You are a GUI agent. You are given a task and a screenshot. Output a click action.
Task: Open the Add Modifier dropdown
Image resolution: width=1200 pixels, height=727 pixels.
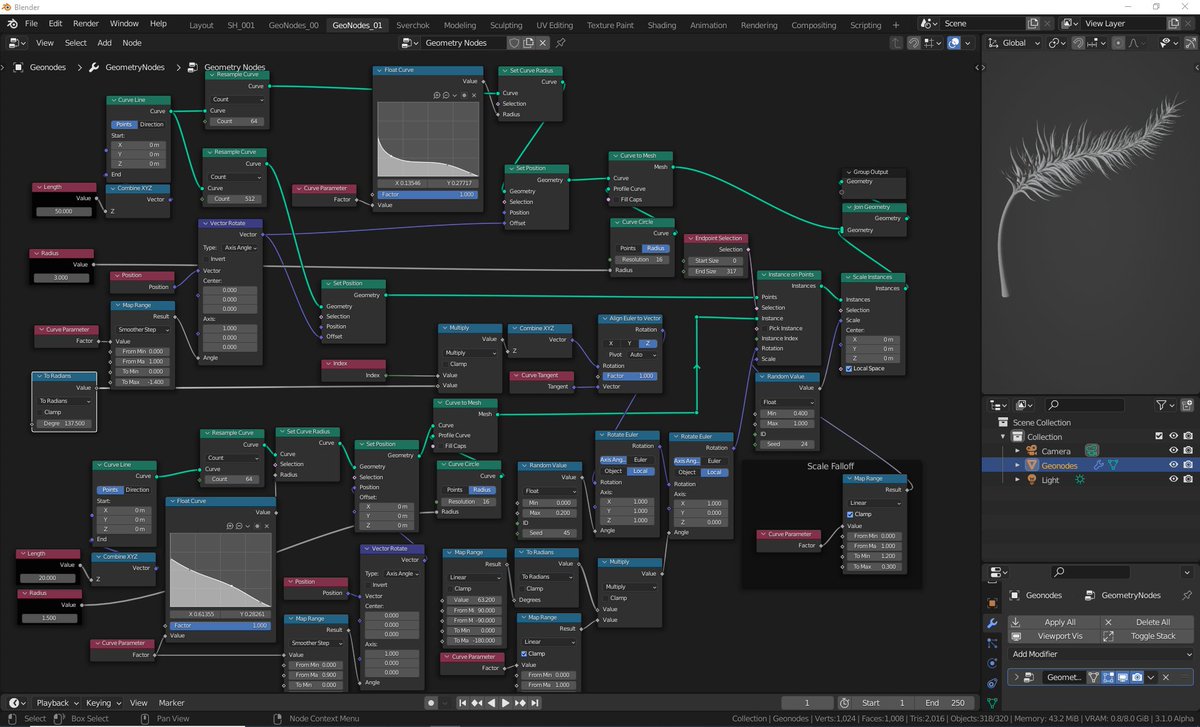[1102, 654]
